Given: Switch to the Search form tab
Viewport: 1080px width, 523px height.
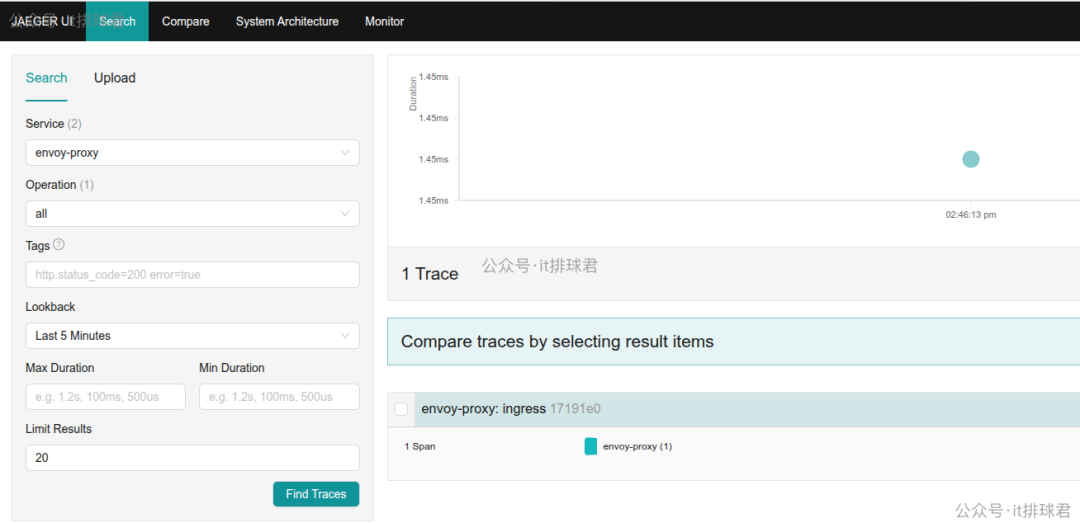Looking at the screenshot, I should pyautogui.click(x=46, y=78).
